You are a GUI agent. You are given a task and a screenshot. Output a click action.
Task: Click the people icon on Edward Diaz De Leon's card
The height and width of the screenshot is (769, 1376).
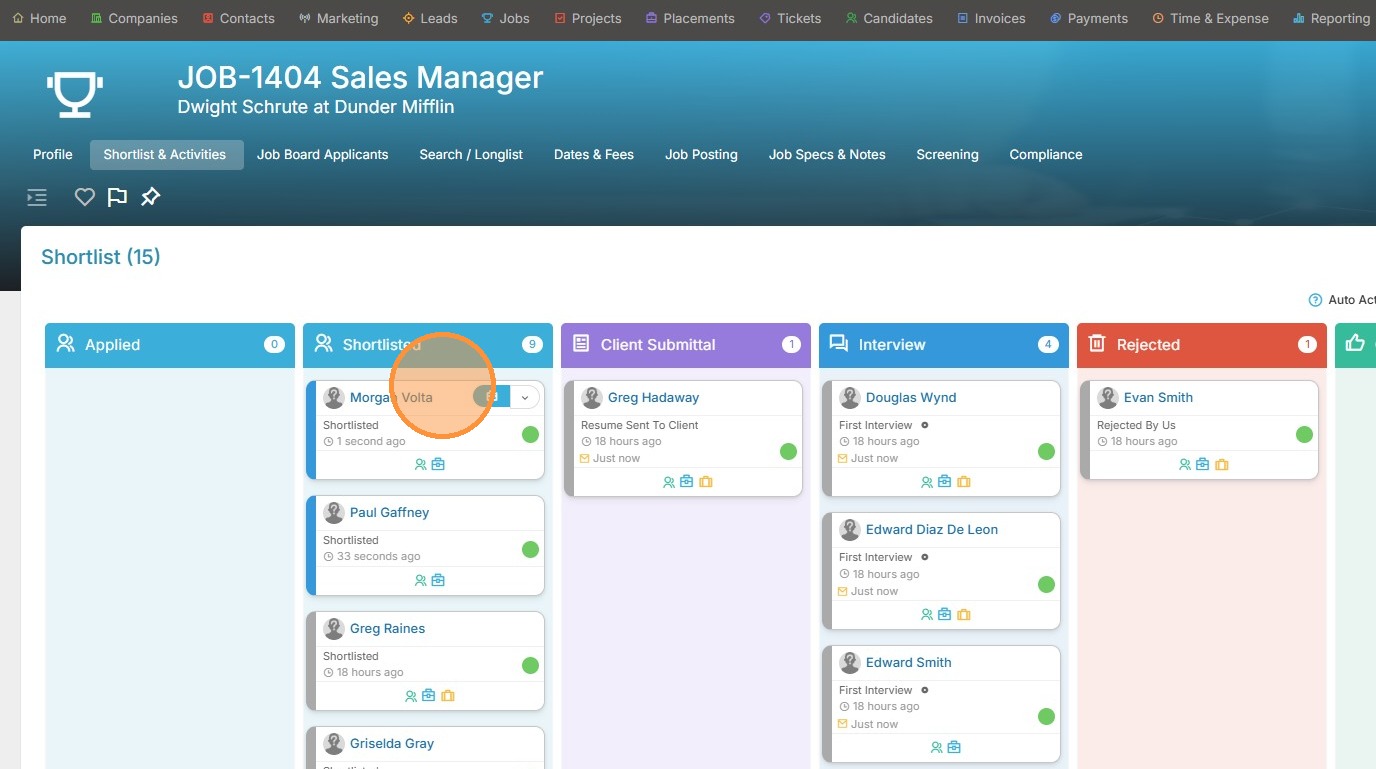pyautogui.click(x=927, y=615)
